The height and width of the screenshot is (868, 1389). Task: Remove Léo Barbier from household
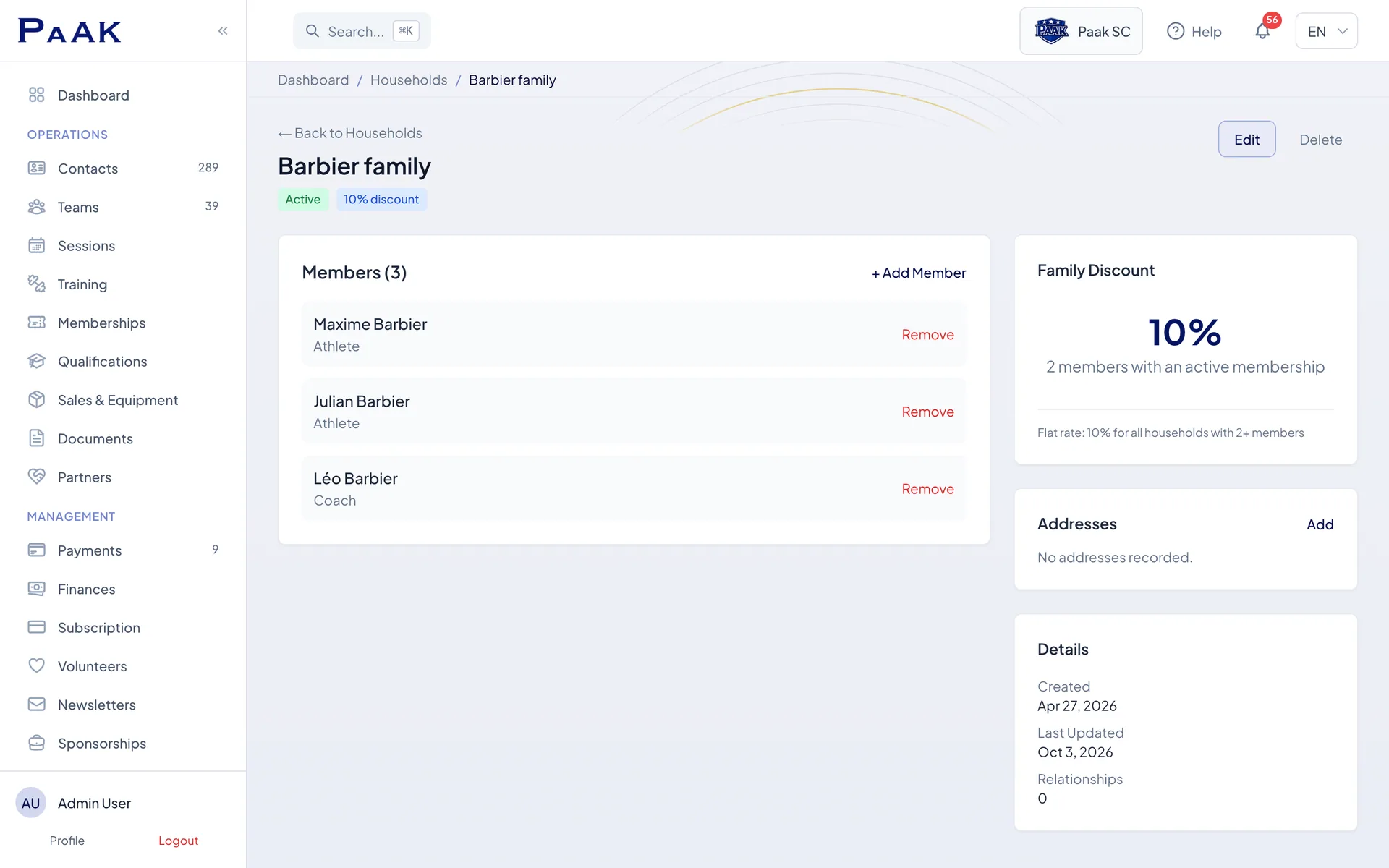[927, 489]
